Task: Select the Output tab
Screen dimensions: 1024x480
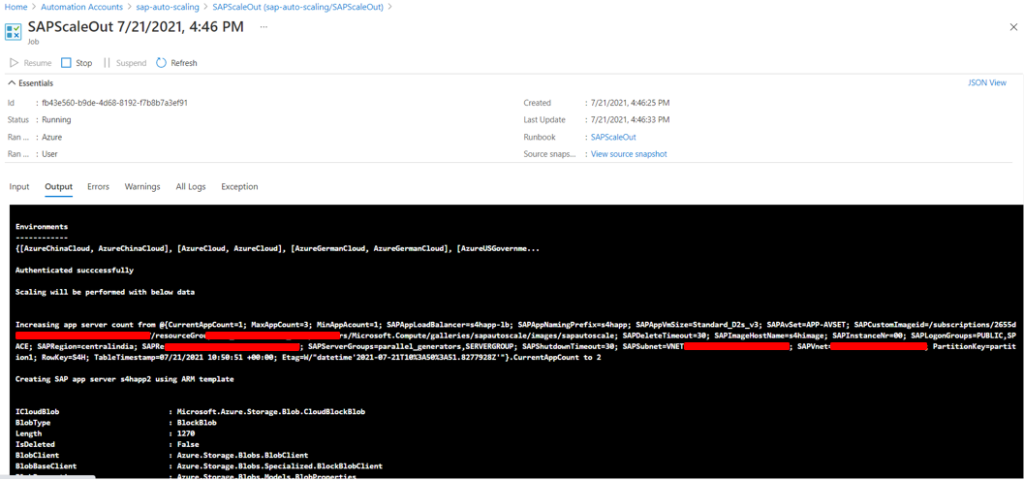Action: click(x=58, y=187)
